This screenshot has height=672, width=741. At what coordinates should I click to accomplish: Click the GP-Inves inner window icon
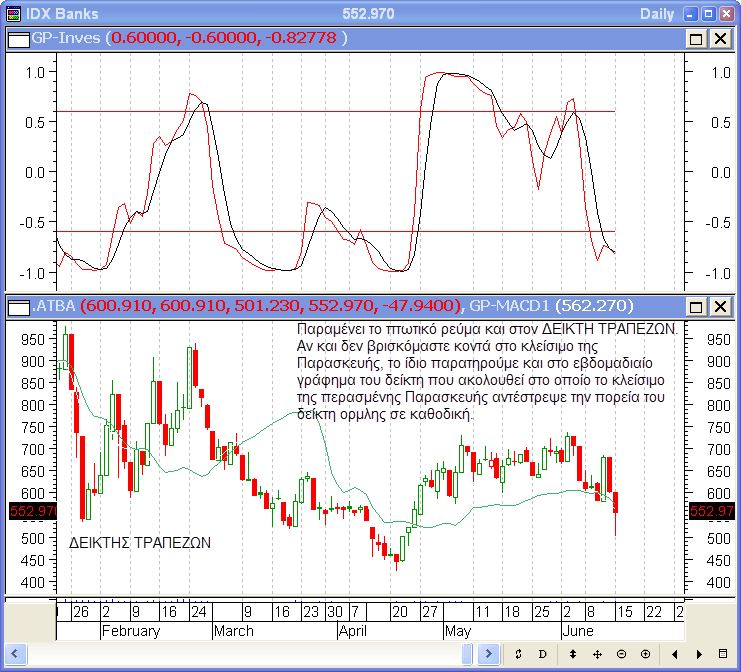tap(19, 39)
